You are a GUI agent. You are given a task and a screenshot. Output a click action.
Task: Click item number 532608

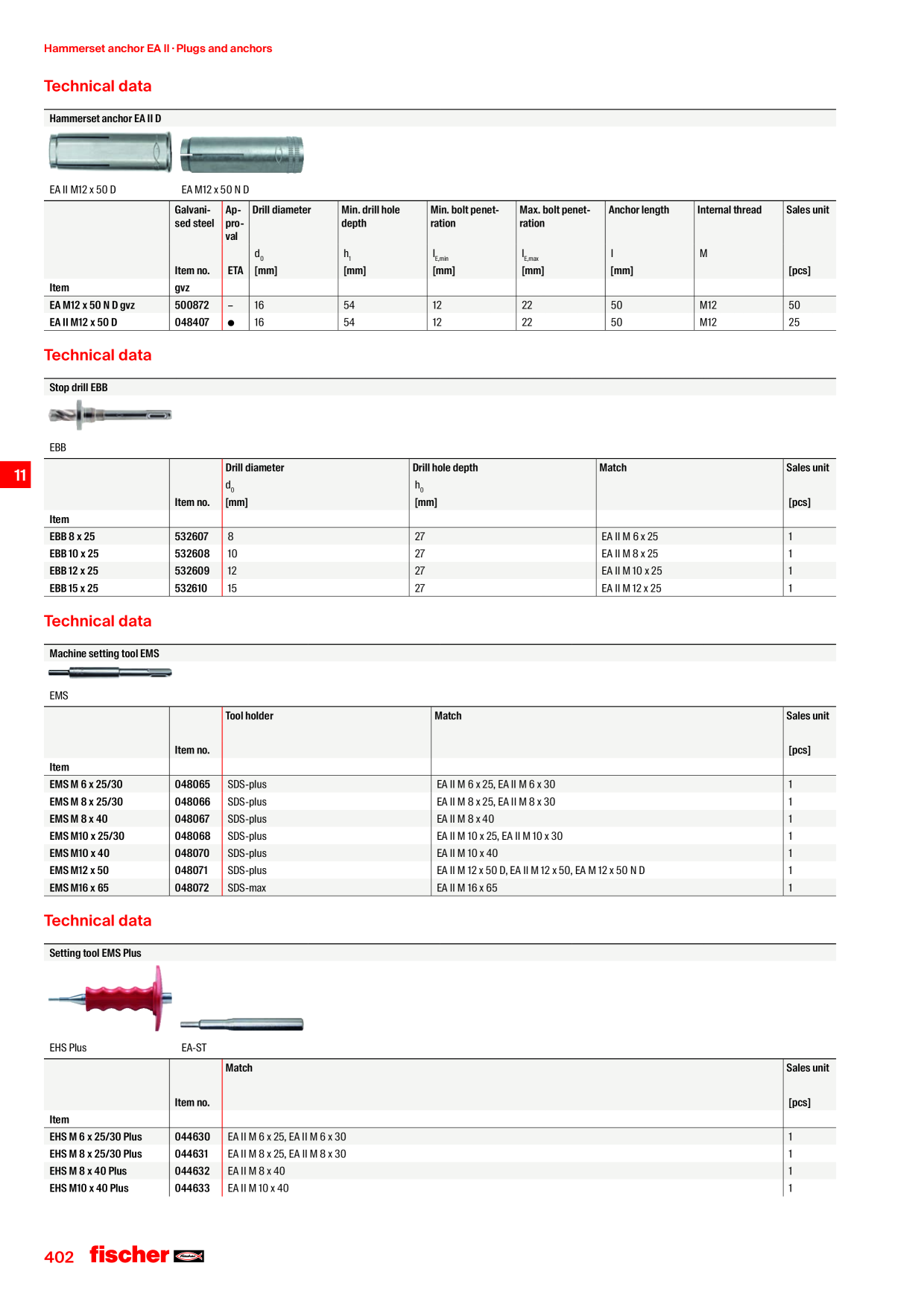pos(192,554)
